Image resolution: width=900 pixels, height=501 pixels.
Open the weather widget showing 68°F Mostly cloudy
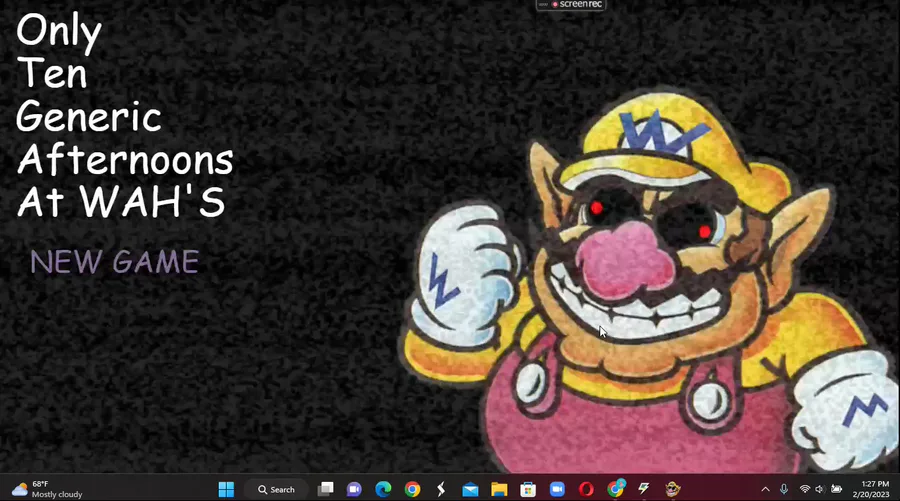coord(47,490)
